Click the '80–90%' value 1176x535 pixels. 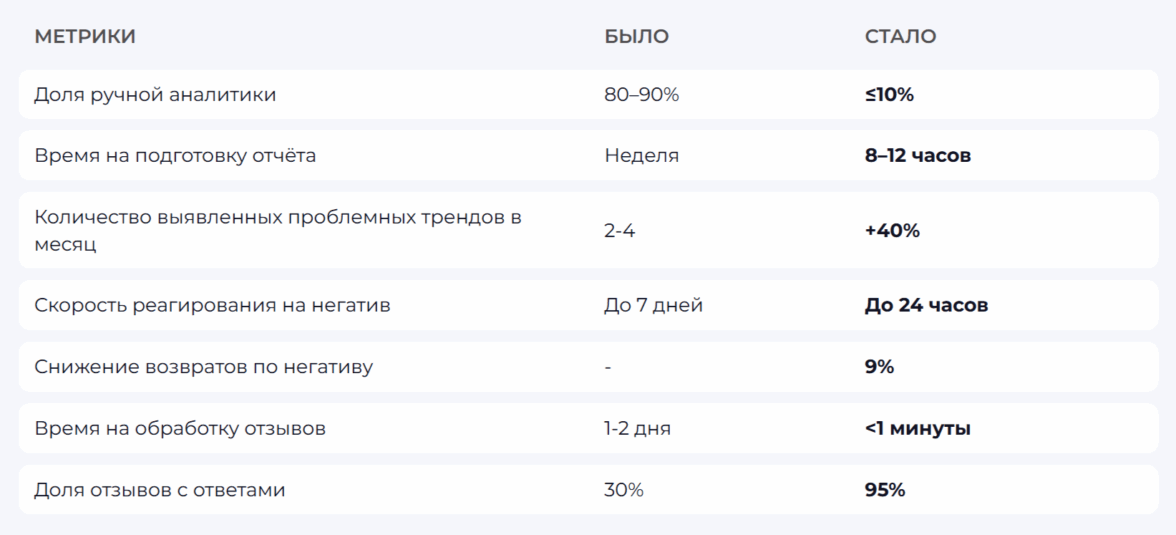(x=641, y=95)
